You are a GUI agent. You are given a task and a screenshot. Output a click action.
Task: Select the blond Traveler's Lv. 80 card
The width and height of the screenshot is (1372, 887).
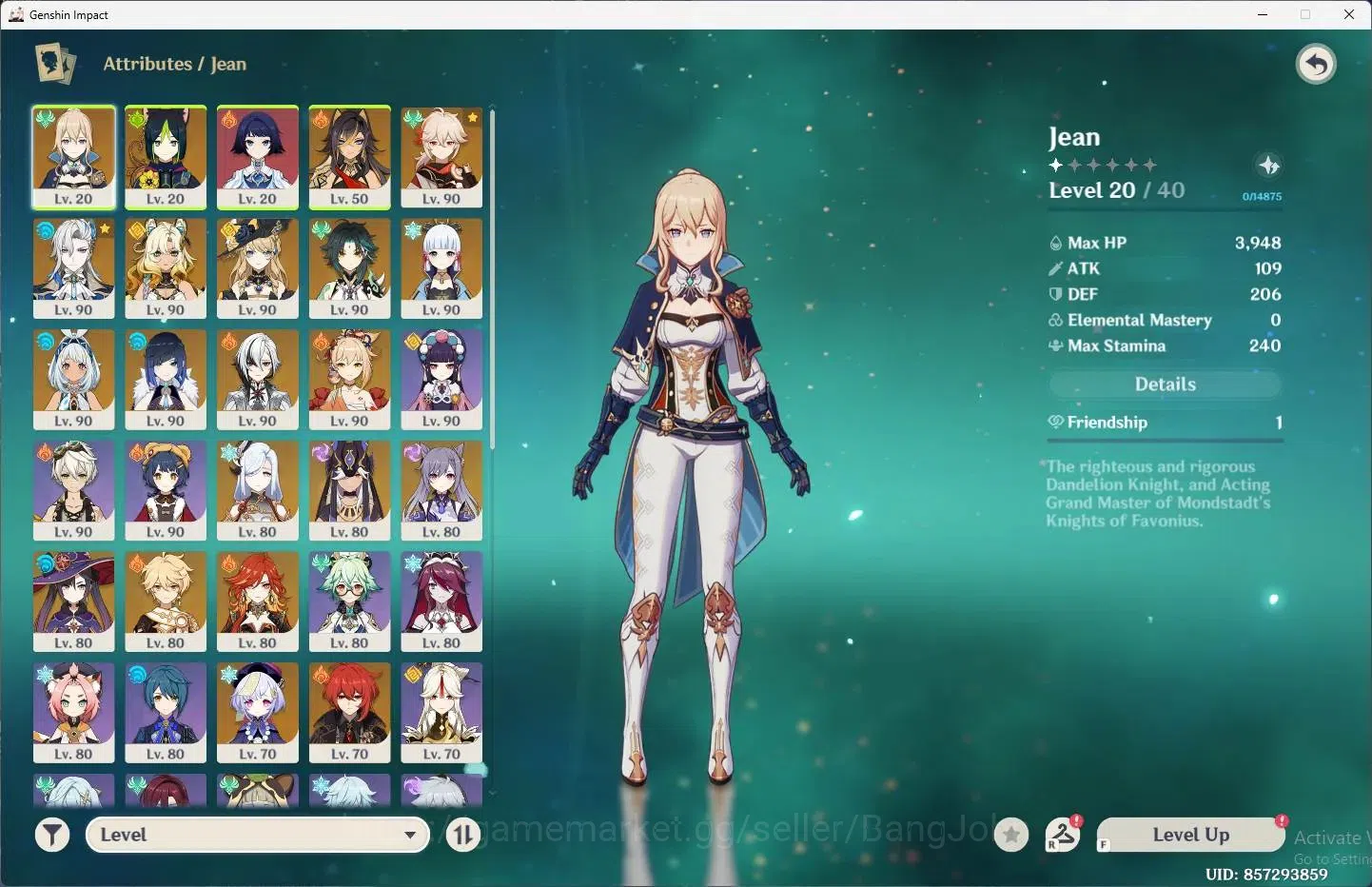[166, 602]
